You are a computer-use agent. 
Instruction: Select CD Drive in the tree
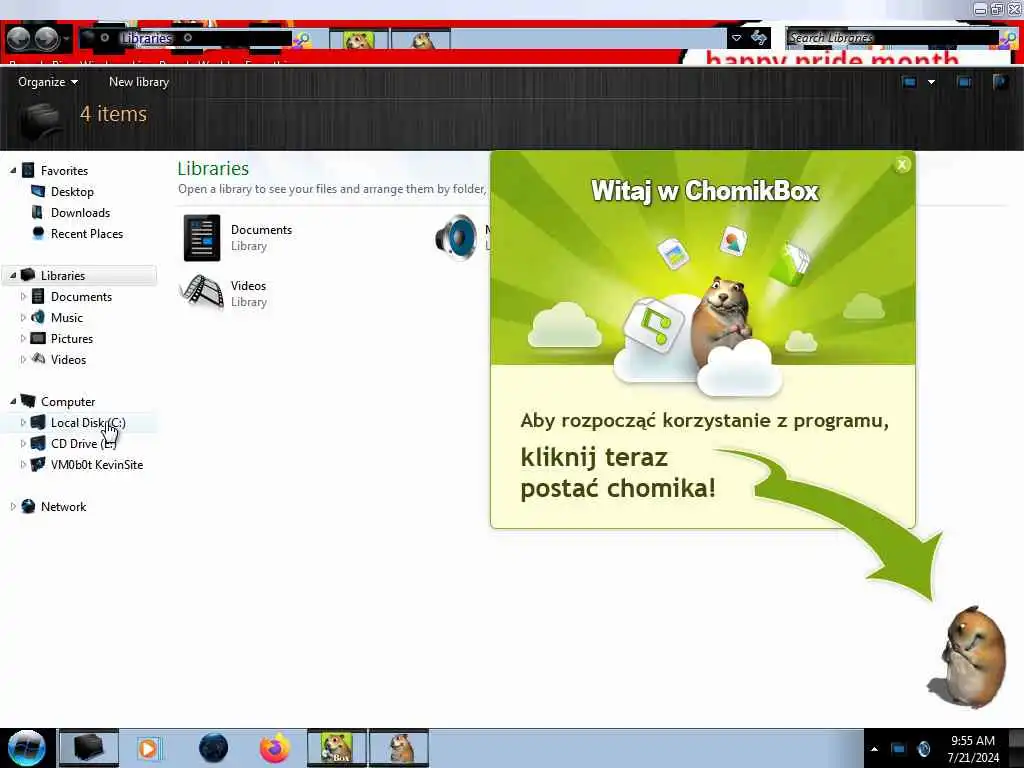click(x=83, y=443)
